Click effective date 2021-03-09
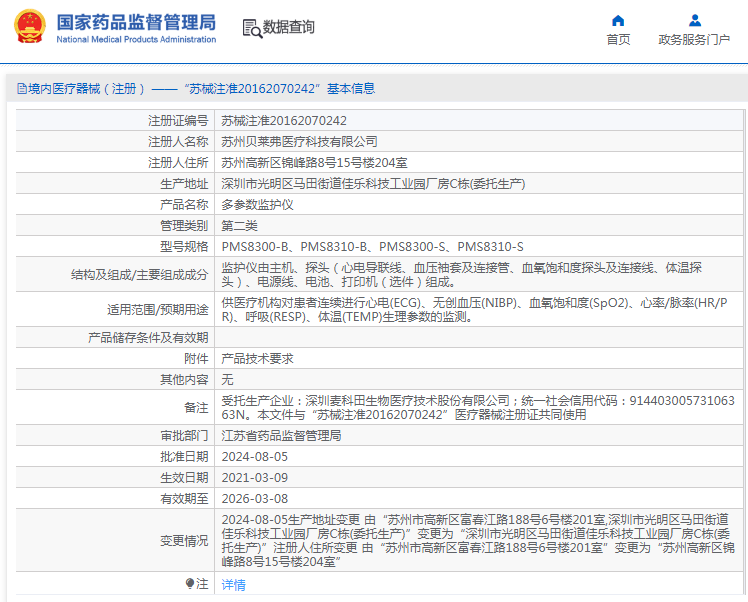The image size is (748, 602). [255, 477]
